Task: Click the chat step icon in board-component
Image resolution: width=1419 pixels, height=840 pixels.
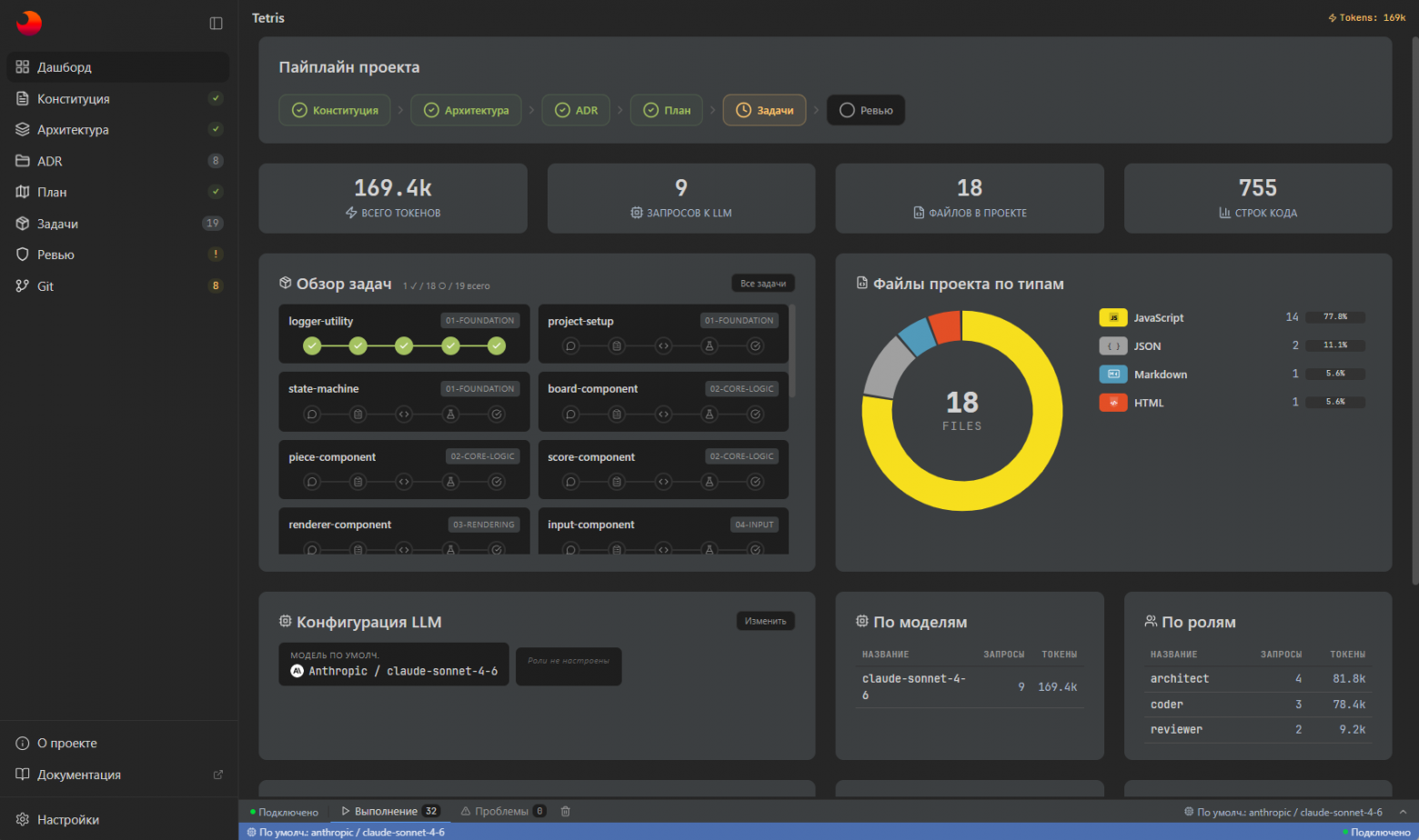Action: pyautogui.click(x=570, y=415)
